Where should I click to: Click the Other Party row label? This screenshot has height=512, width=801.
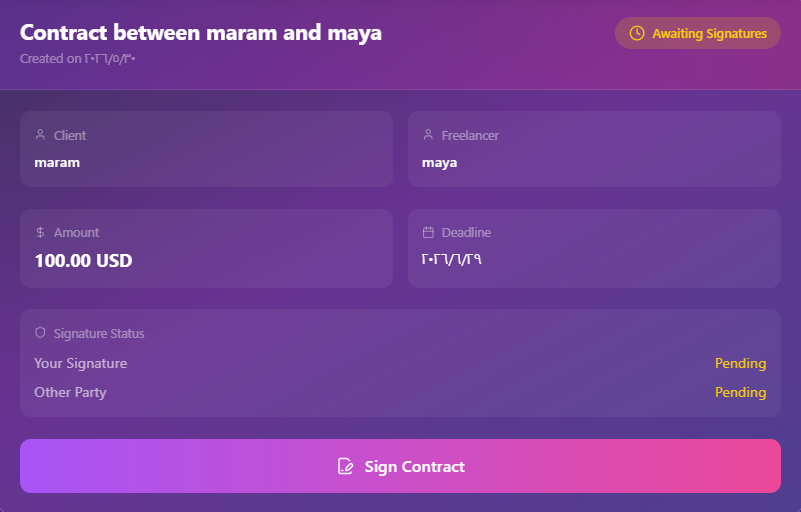point(70,392)
